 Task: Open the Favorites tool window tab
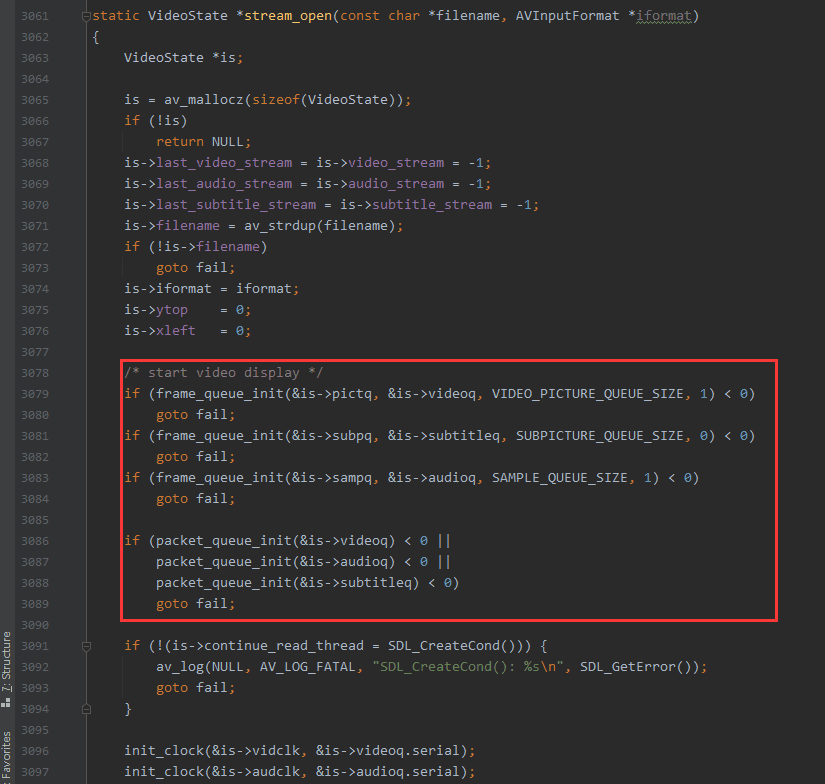point(7,756)
